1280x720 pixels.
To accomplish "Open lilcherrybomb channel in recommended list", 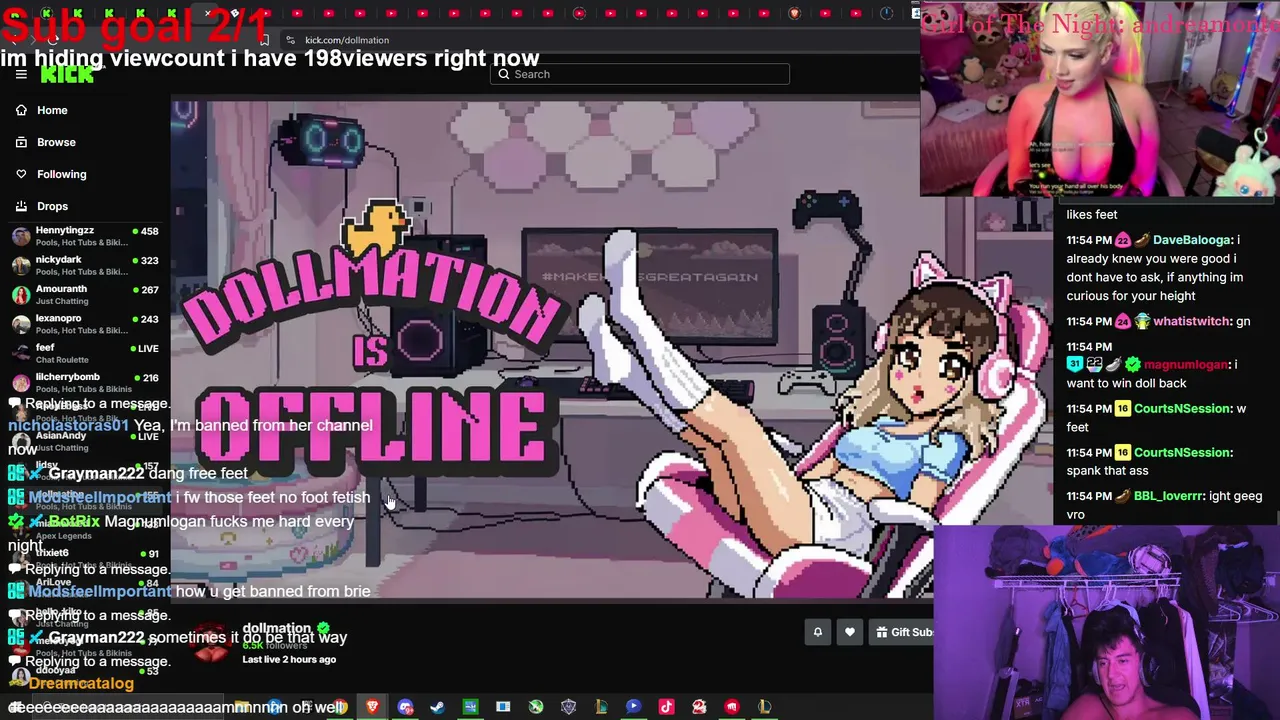I will coord(85,381).
